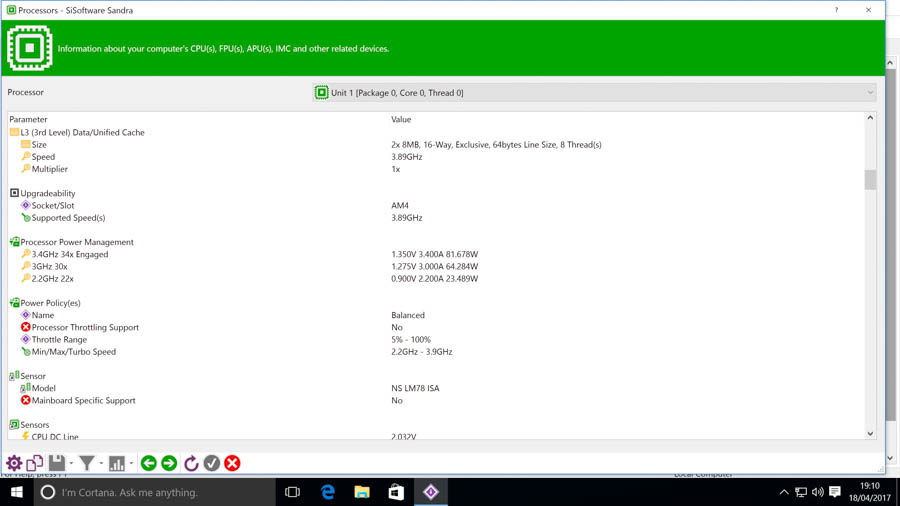This screenshot has width=900, height=506.
Task: Open the Action Center notifications icon
Action: tap(835, 492)
